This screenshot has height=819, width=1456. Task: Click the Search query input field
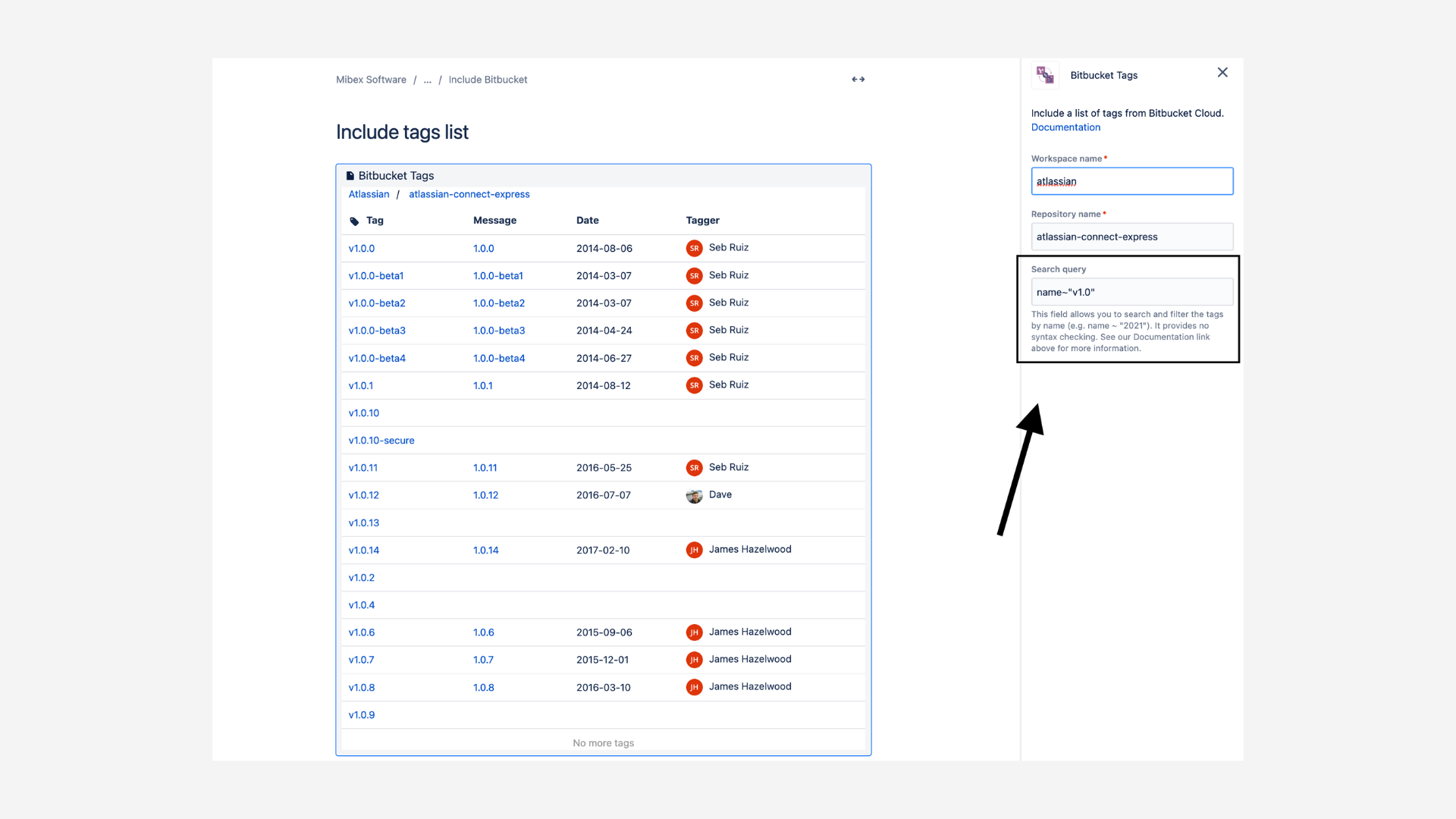[x=1131, y=291]
